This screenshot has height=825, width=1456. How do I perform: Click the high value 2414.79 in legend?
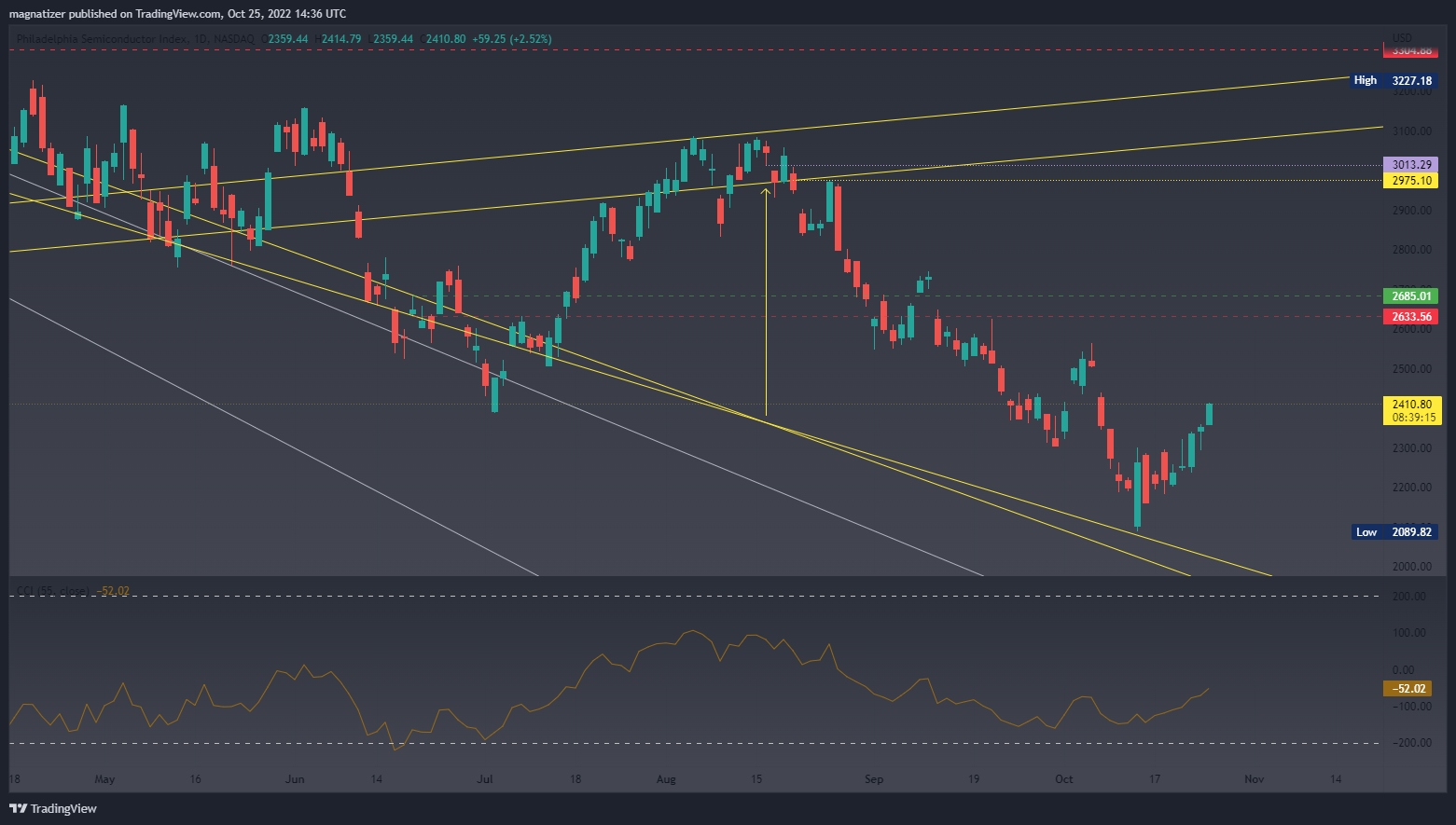coord(340,39)
